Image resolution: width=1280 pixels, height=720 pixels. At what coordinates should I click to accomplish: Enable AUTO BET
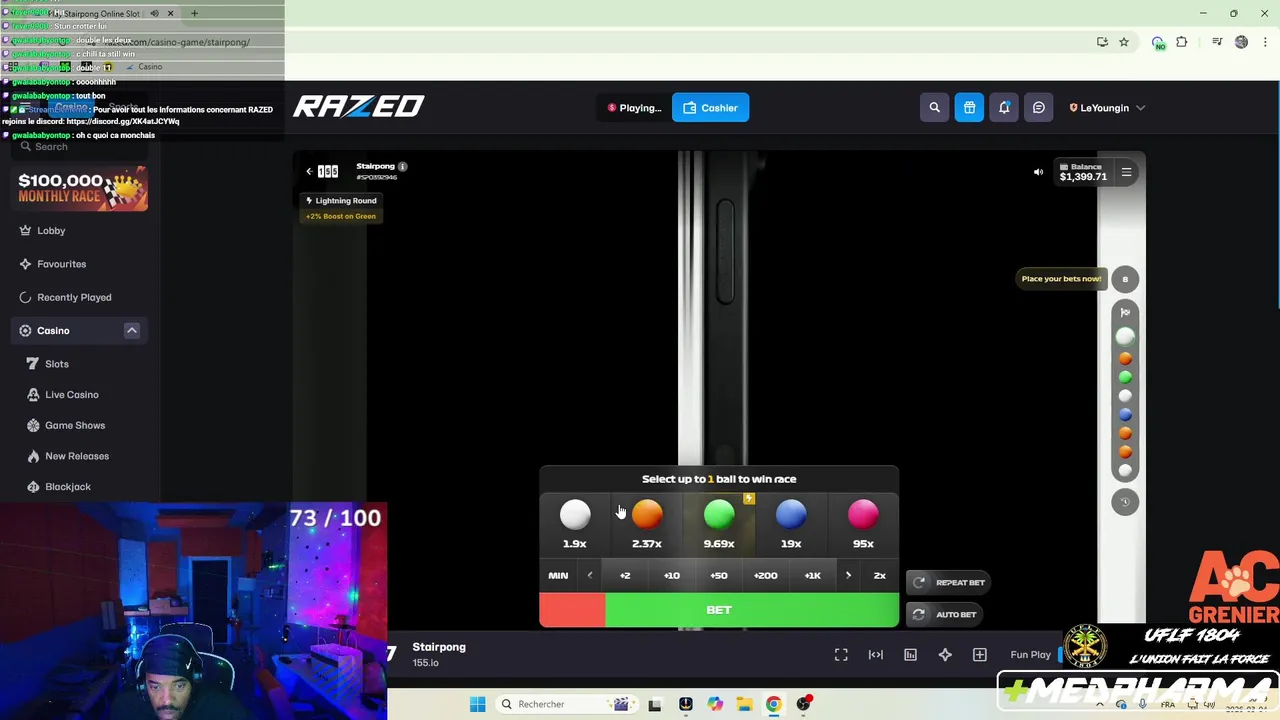tap(944, 614)
